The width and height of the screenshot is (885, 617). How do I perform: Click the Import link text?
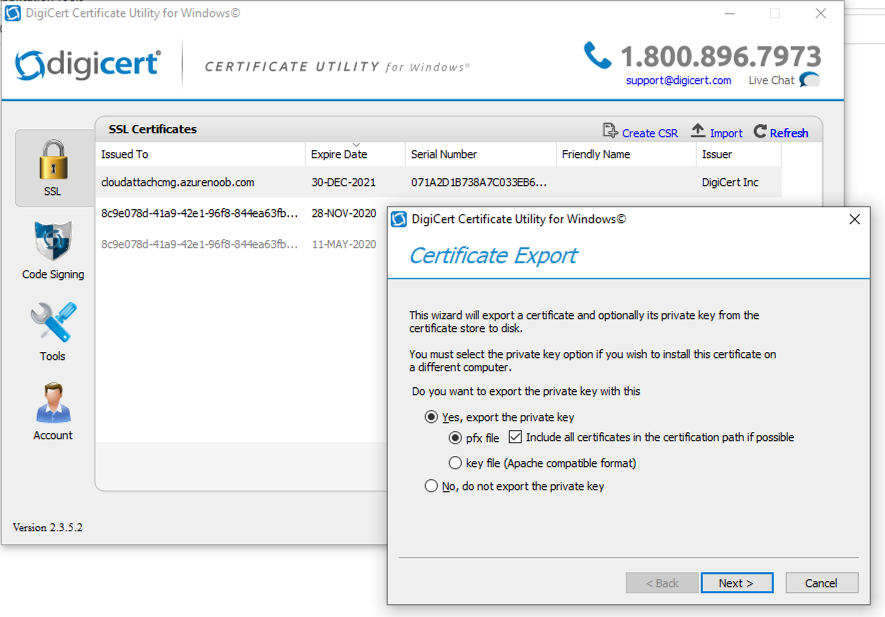[x=726, y=133]
